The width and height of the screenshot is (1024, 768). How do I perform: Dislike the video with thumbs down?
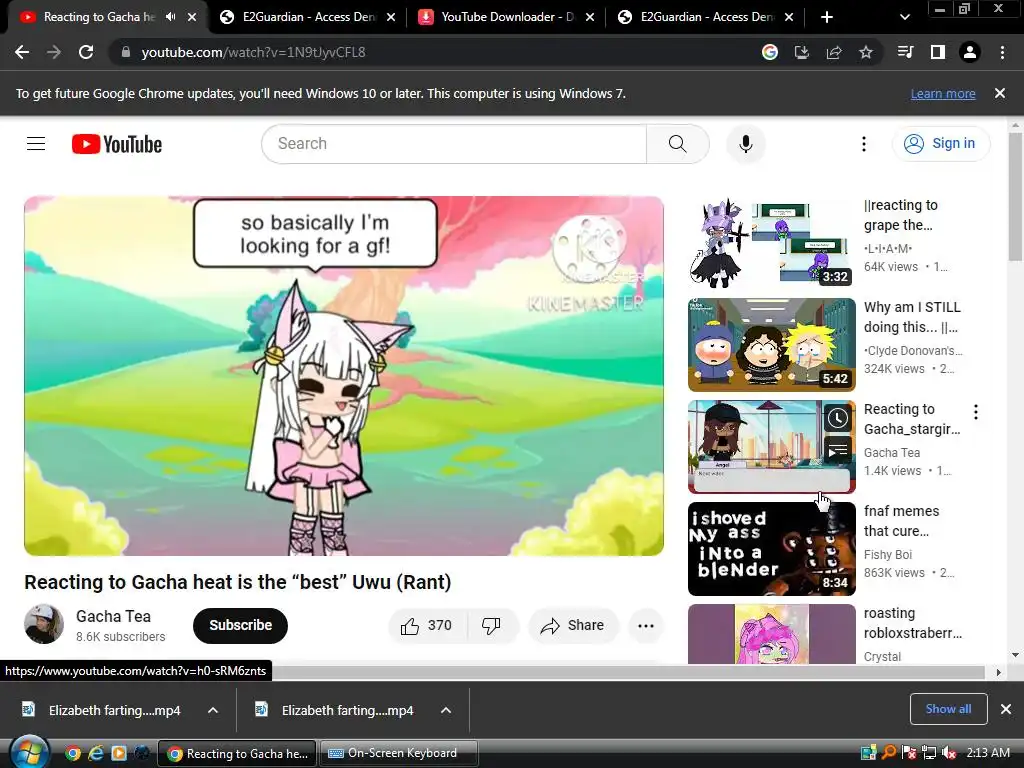click(x=491, y=626)
